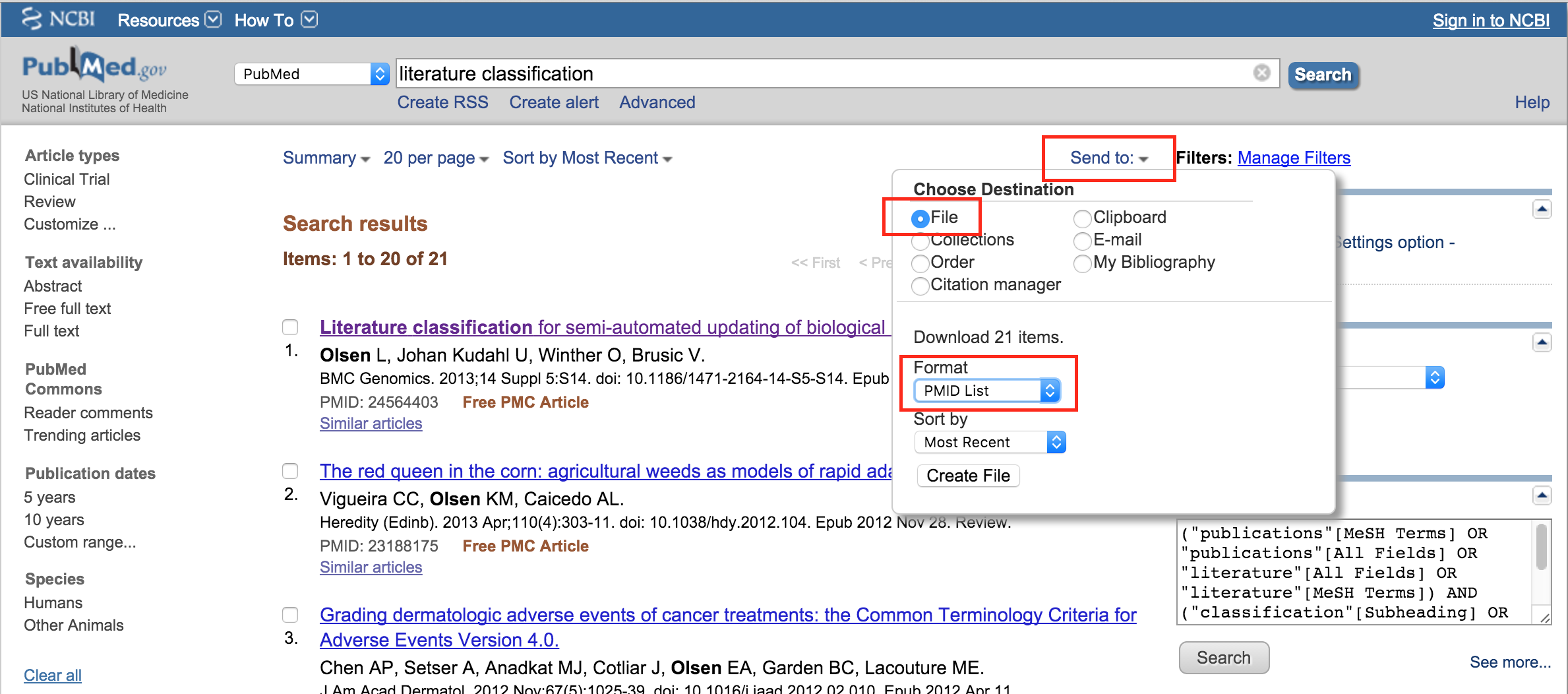The height and width of the screenshot is (694, 1568).
Task: Open the Most Recent sort by dropdown
Action: (990, 442)
